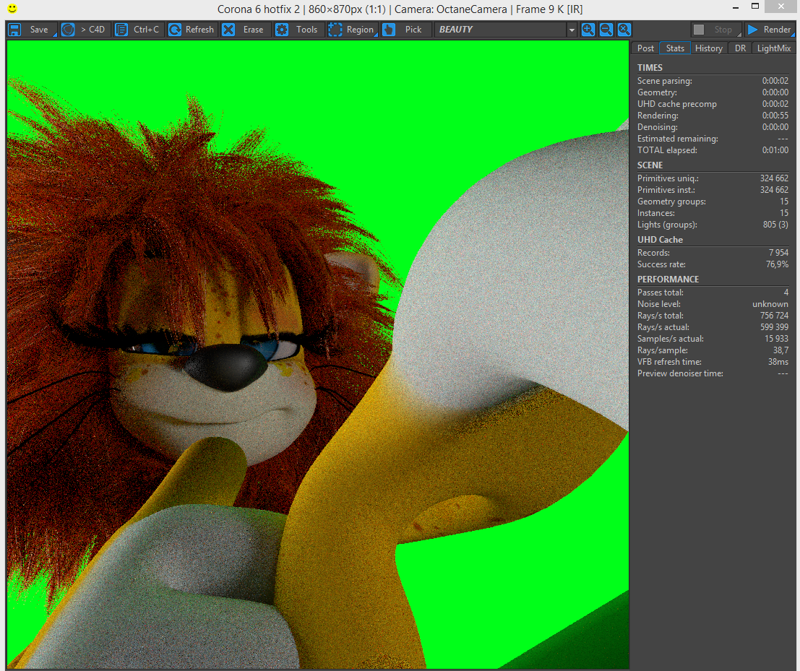
Task: Open the History tab
Action: coord(709,48)
